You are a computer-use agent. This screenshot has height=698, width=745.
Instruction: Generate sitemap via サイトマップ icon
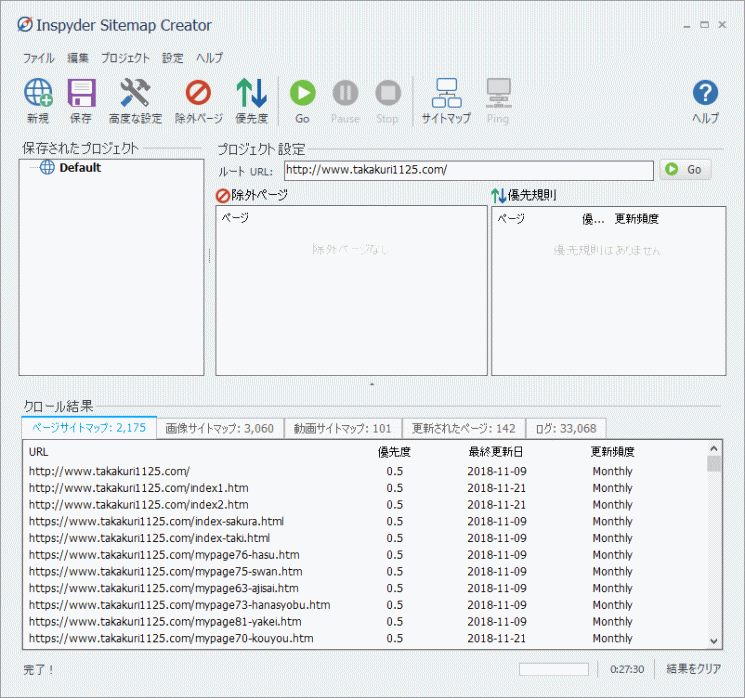click(446, 101)
